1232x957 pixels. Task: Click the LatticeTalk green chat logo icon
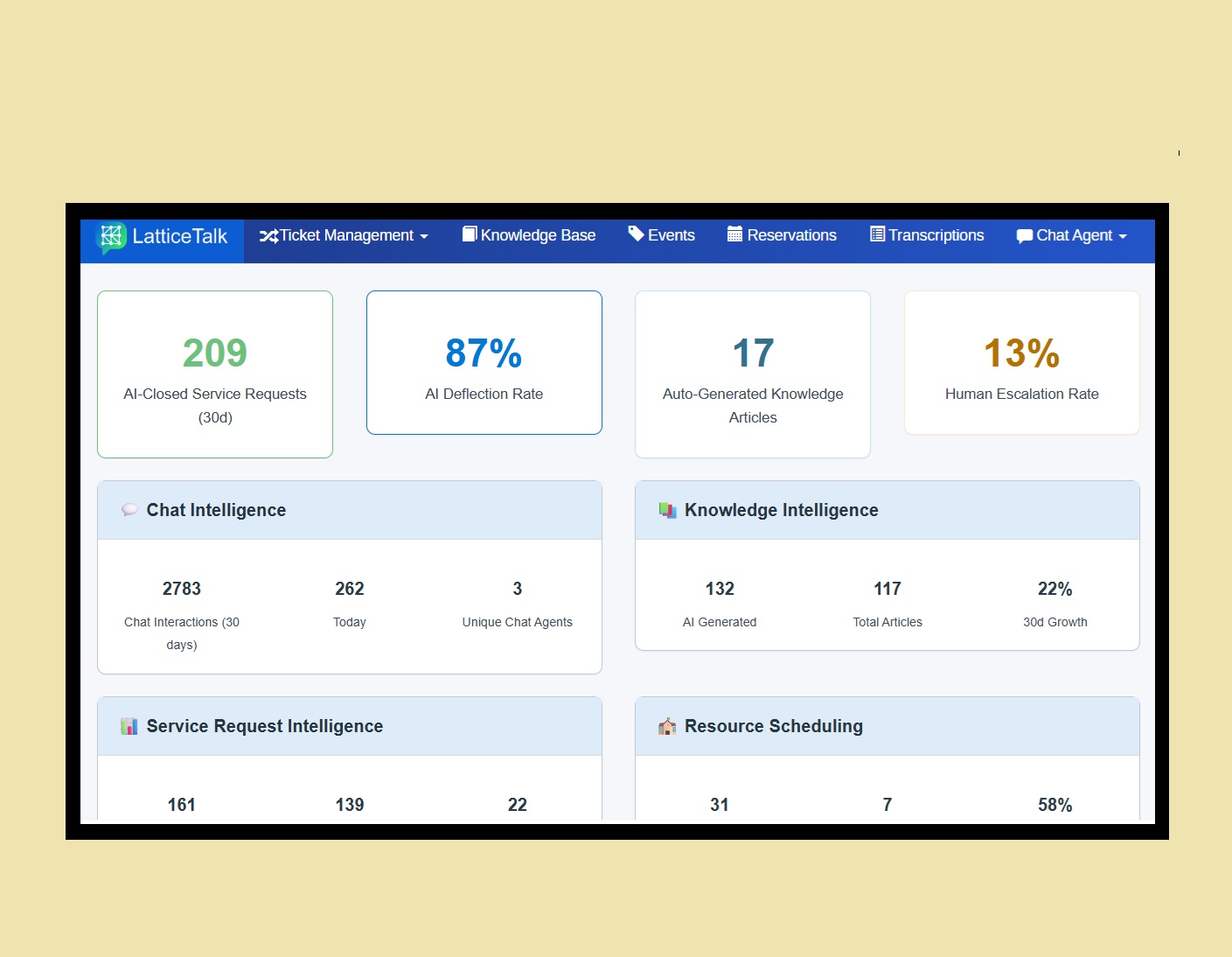tap(112, 235)
